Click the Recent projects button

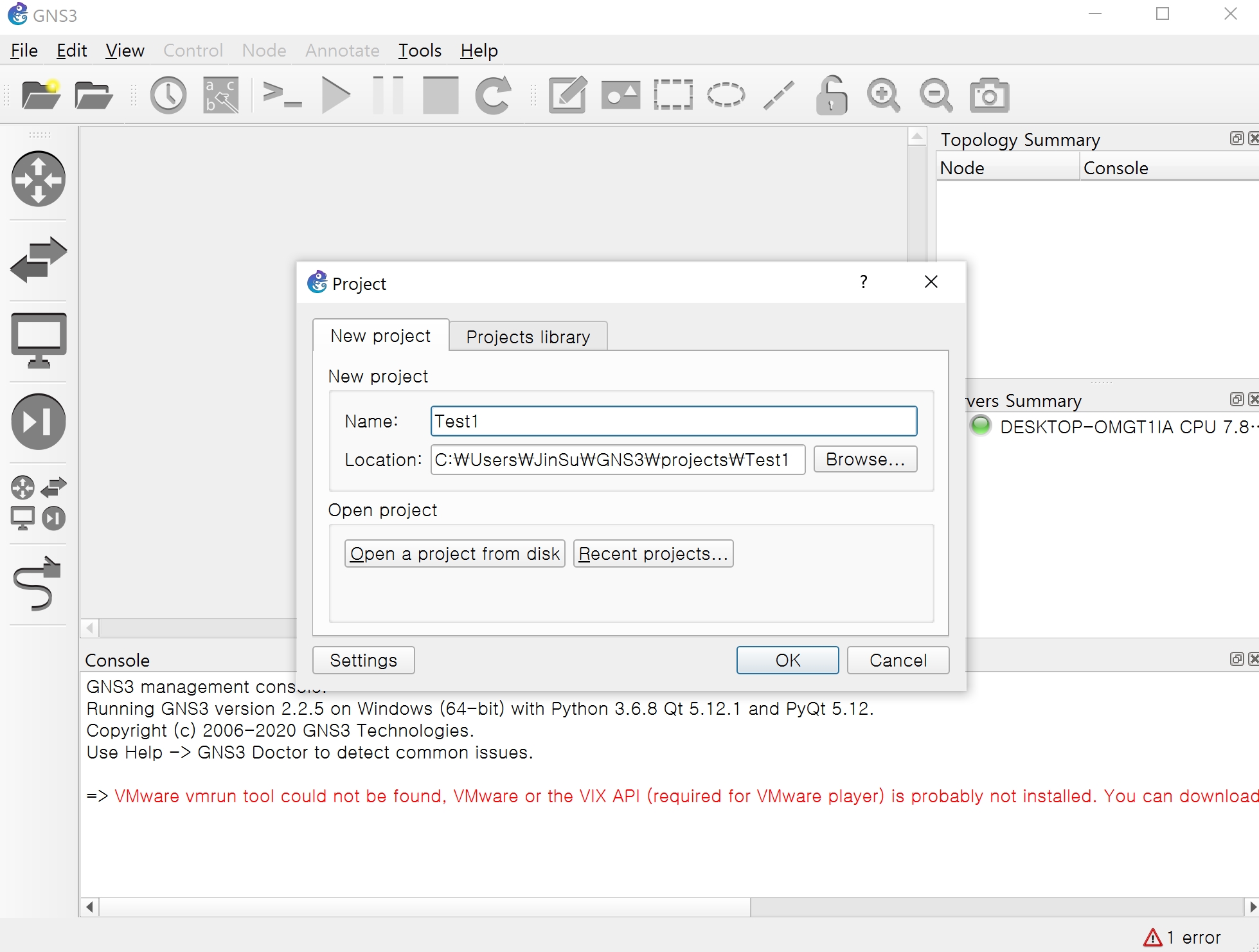point(653,553)
